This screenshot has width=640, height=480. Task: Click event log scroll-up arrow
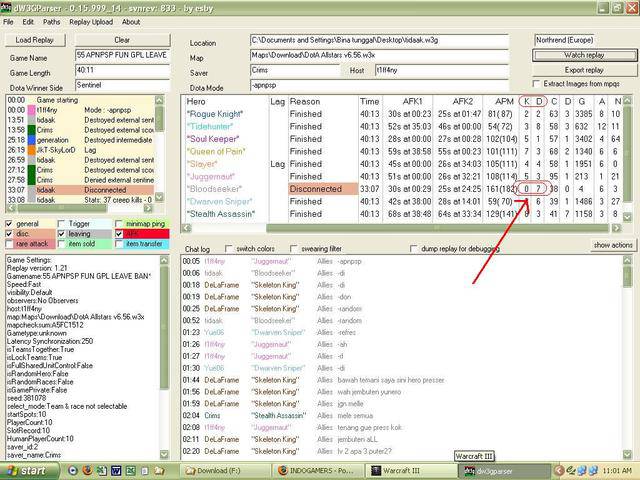pyautogui.click(x=159, y=100)
